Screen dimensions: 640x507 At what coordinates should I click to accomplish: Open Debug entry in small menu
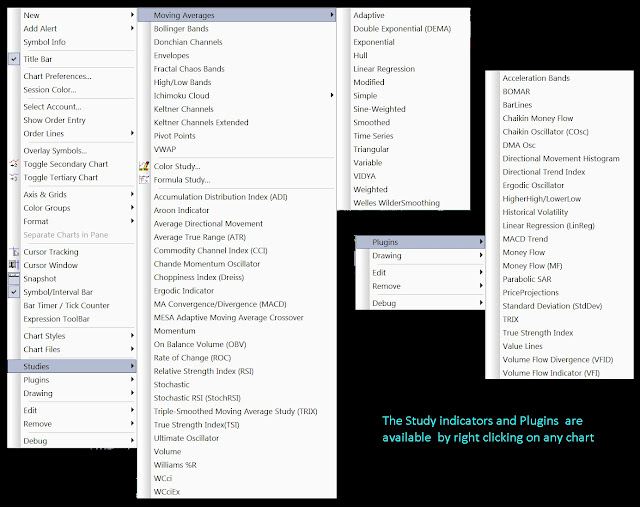(x=420, y=303)
